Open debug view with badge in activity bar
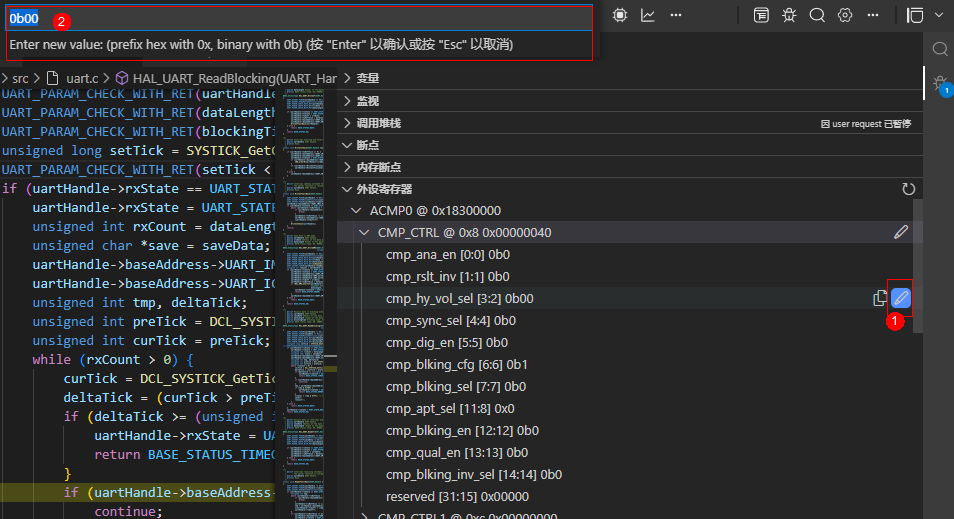This screenshot has width=954, height=519. pos(941,84)
